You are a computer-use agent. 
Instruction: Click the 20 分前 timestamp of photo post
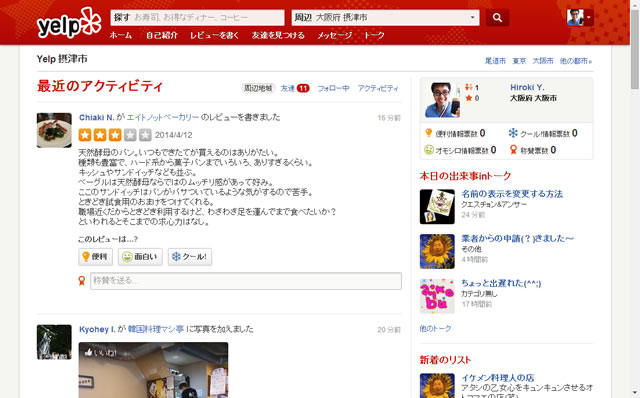(389, 330)
